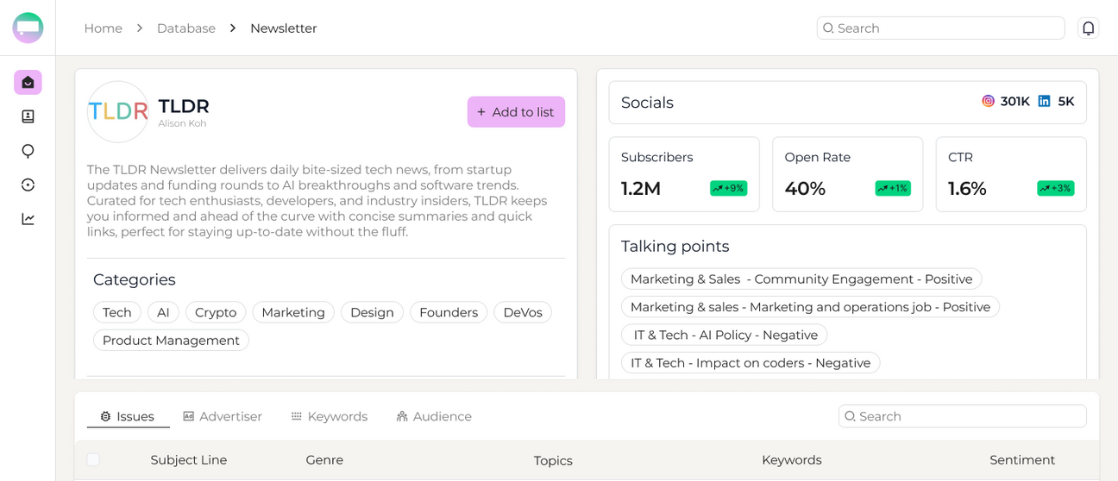This screenshot has height=481, width=1118.
Task: Select the Design category tag
Action: [x=372, y=312]
